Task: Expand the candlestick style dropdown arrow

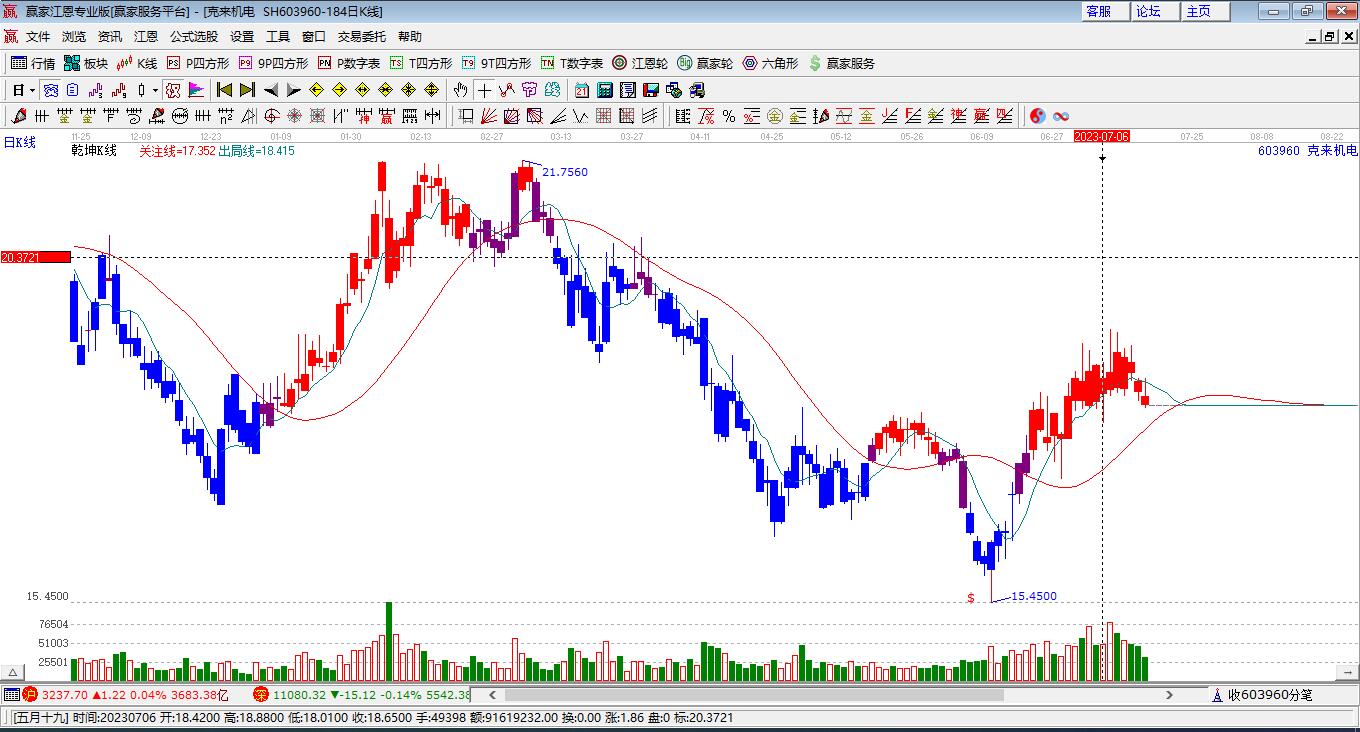Action: click(x=154, y=90)
